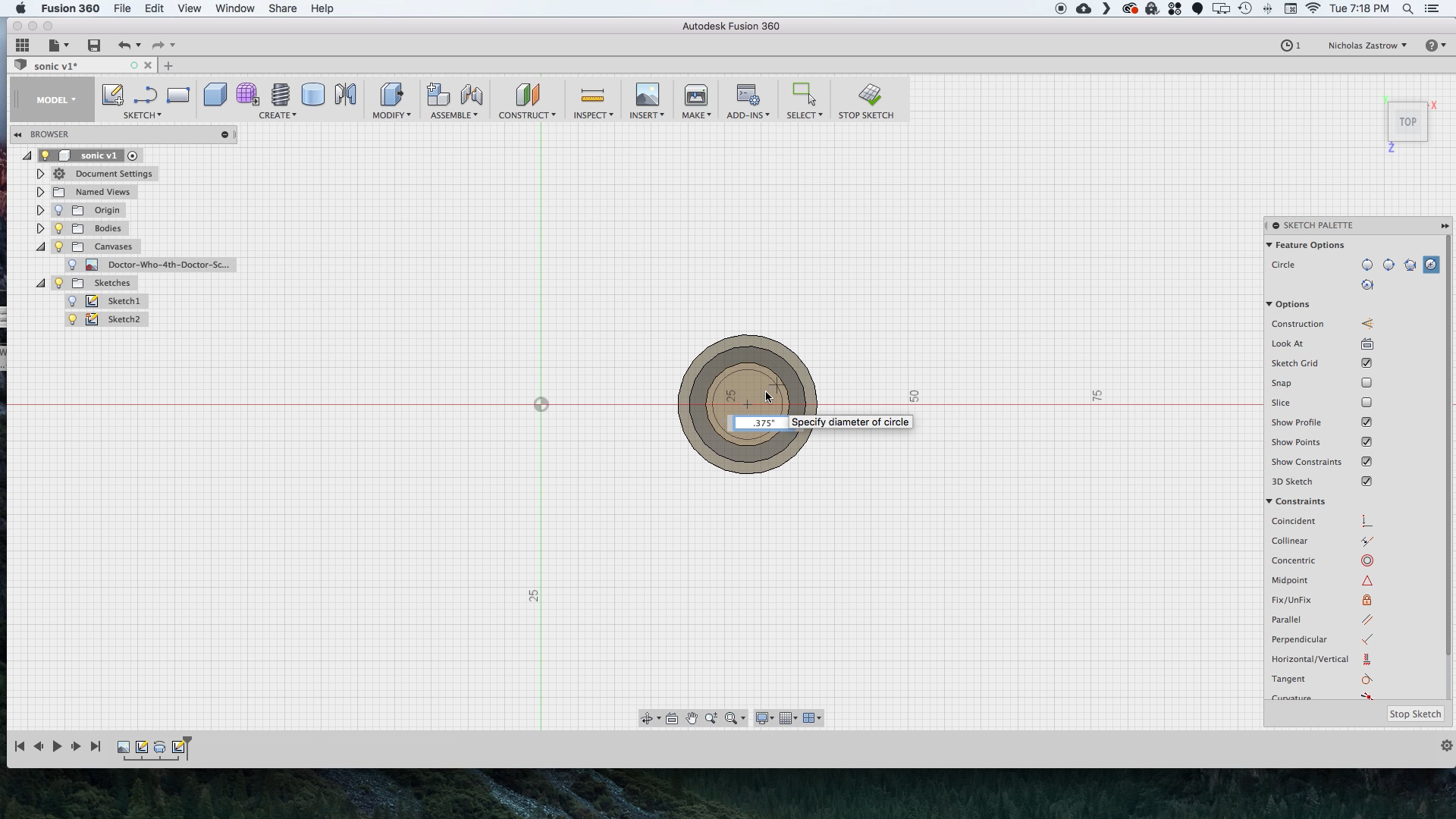Image resolution: width=1456 pixels, height=819 pixels.
Task: Select the Sketch2 item in browser
Action: pos(124,319)
